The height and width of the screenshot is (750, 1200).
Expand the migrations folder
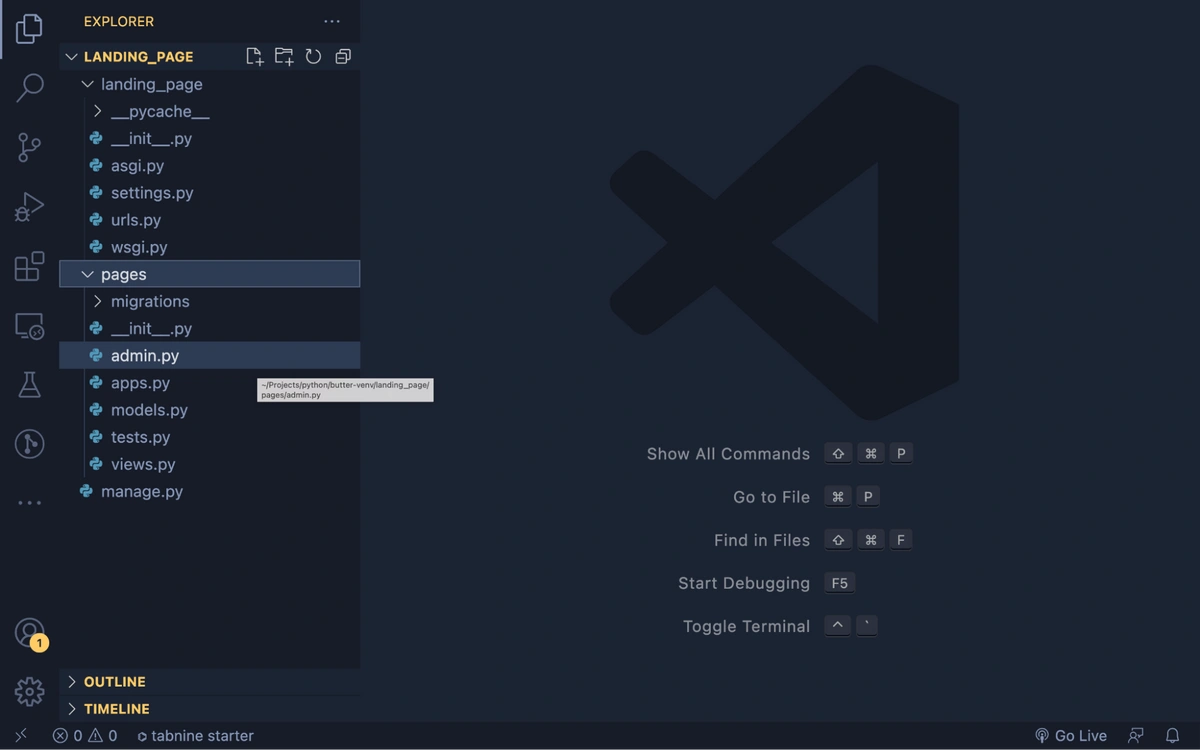pyautogui.click(x=210, y=301)
